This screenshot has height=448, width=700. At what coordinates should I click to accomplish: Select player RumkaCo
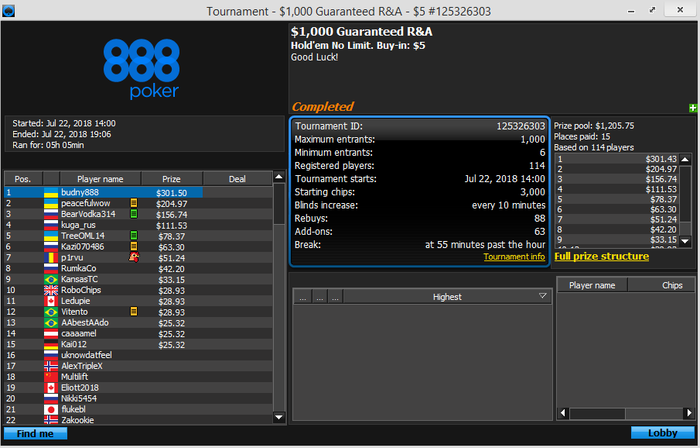138,268
